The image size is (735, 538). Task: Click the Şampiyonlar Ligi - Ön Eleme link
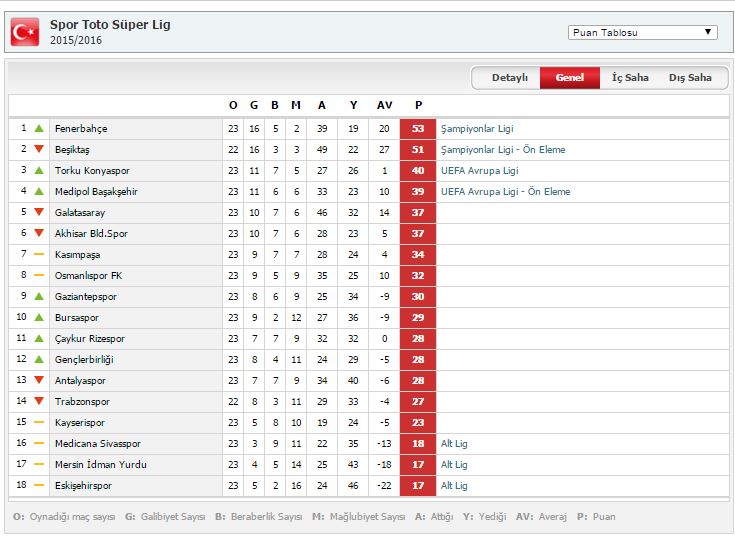pos(503,150)
